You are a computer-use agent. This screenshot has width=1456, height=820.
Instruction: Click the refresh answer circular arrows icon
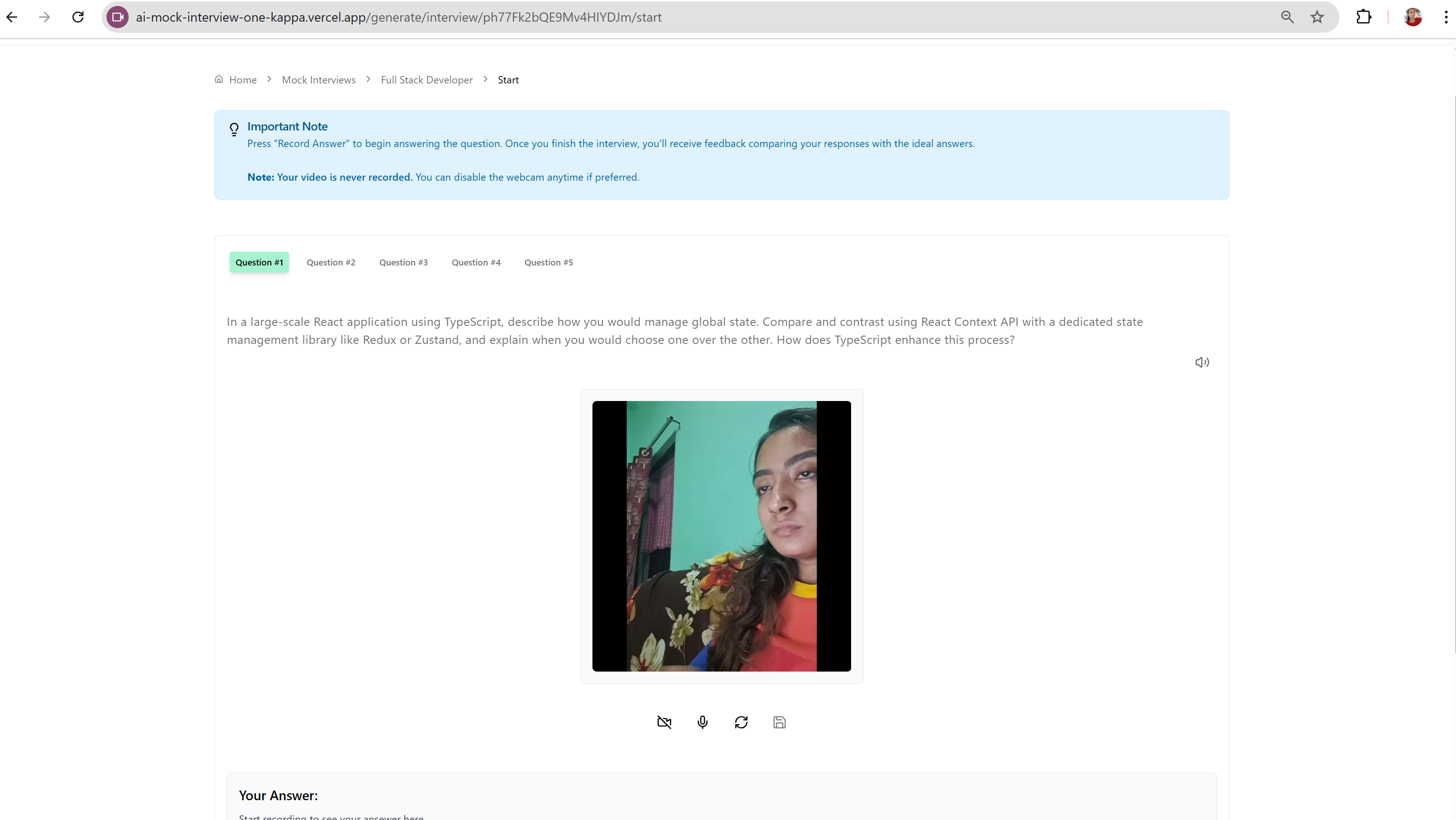pyautogui.click(x=741, y=722)
